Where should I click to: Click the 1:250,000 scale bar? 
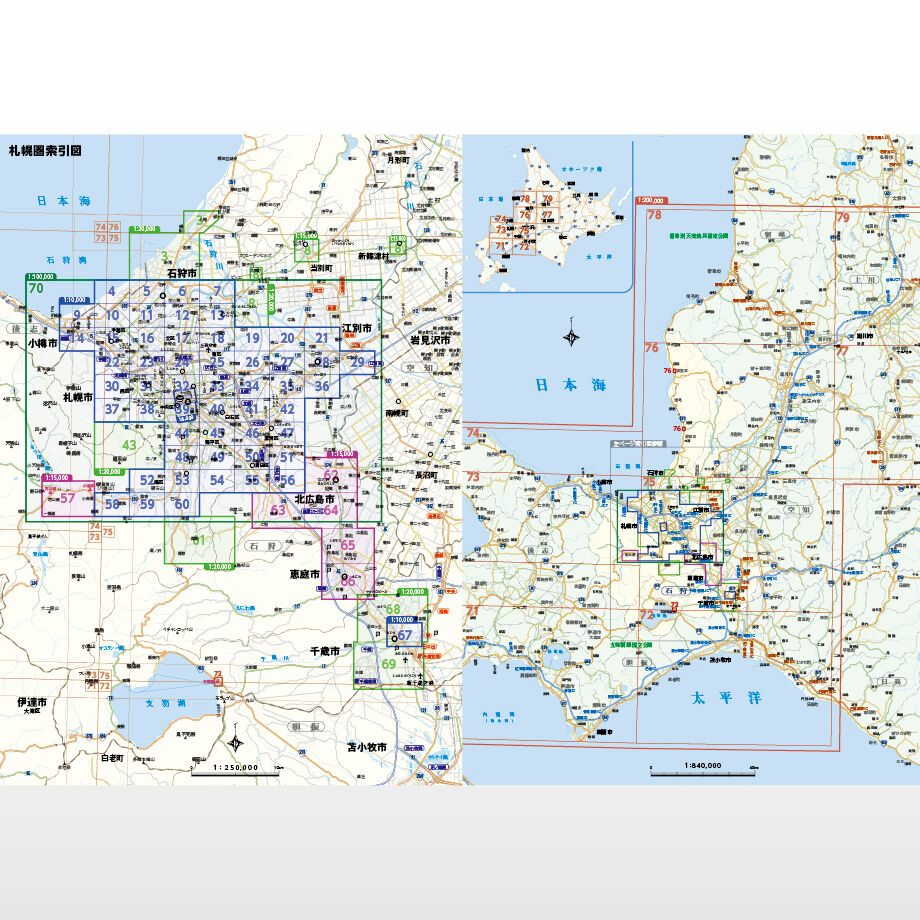coord(237,770)
